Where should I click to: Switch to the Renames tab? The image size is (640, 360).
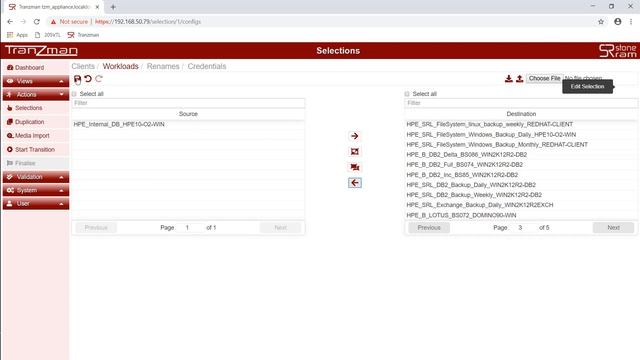click(163, 66)
